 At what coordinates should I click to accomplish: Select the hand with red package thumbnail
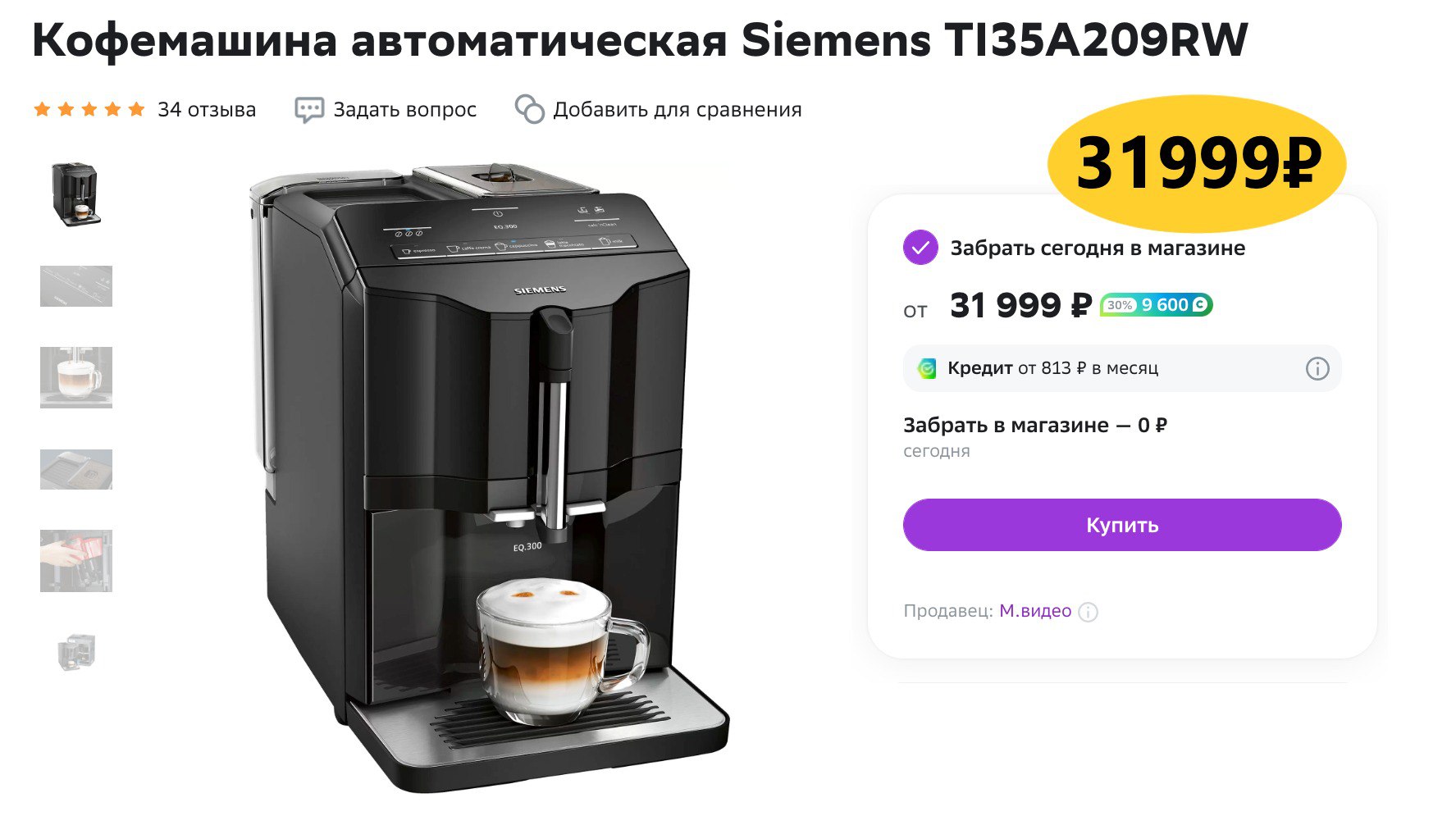pyautogui.click(x=76, y=561)
